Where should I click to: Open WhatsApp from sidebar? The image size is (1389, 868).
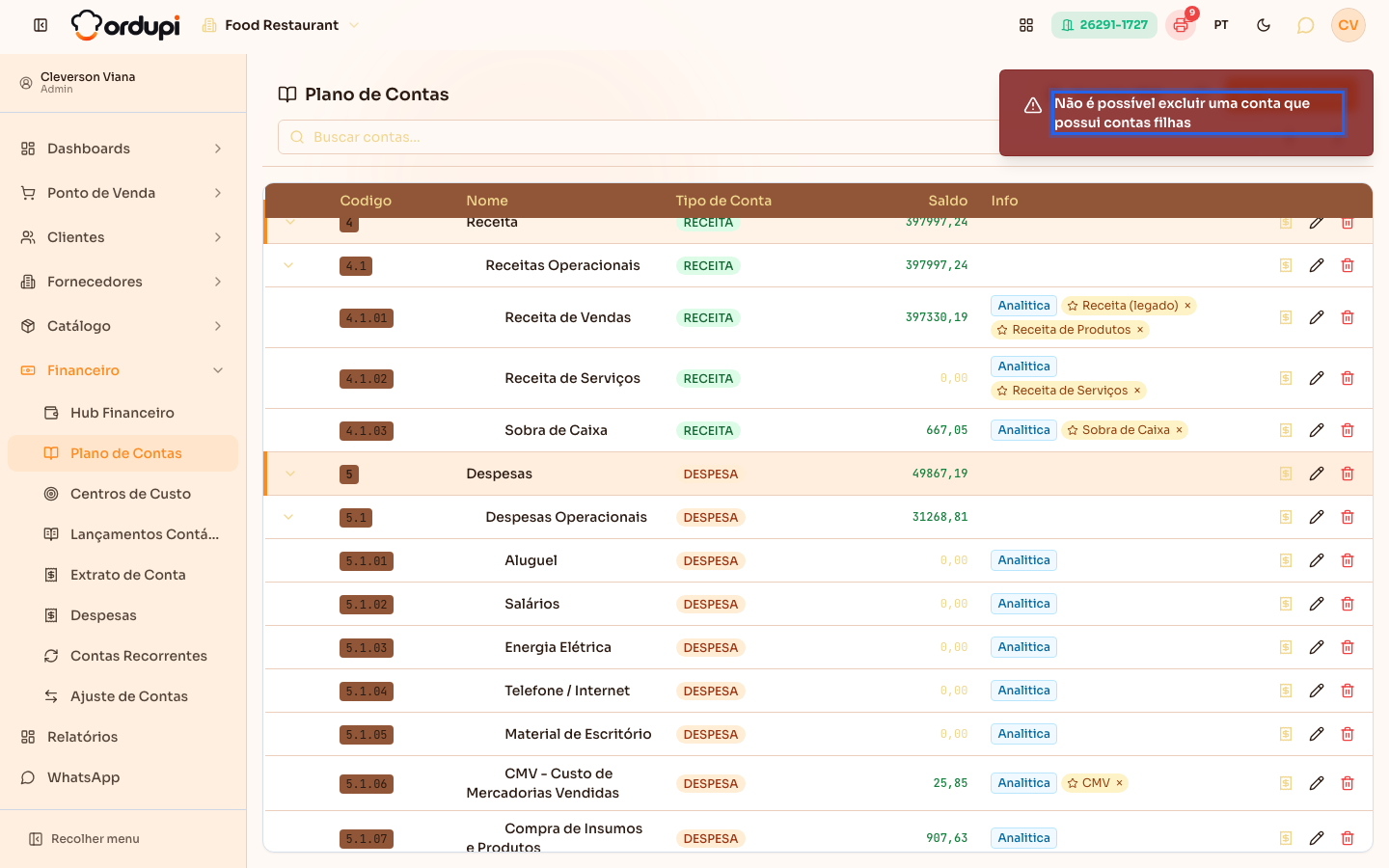click(x=123, y=777)
